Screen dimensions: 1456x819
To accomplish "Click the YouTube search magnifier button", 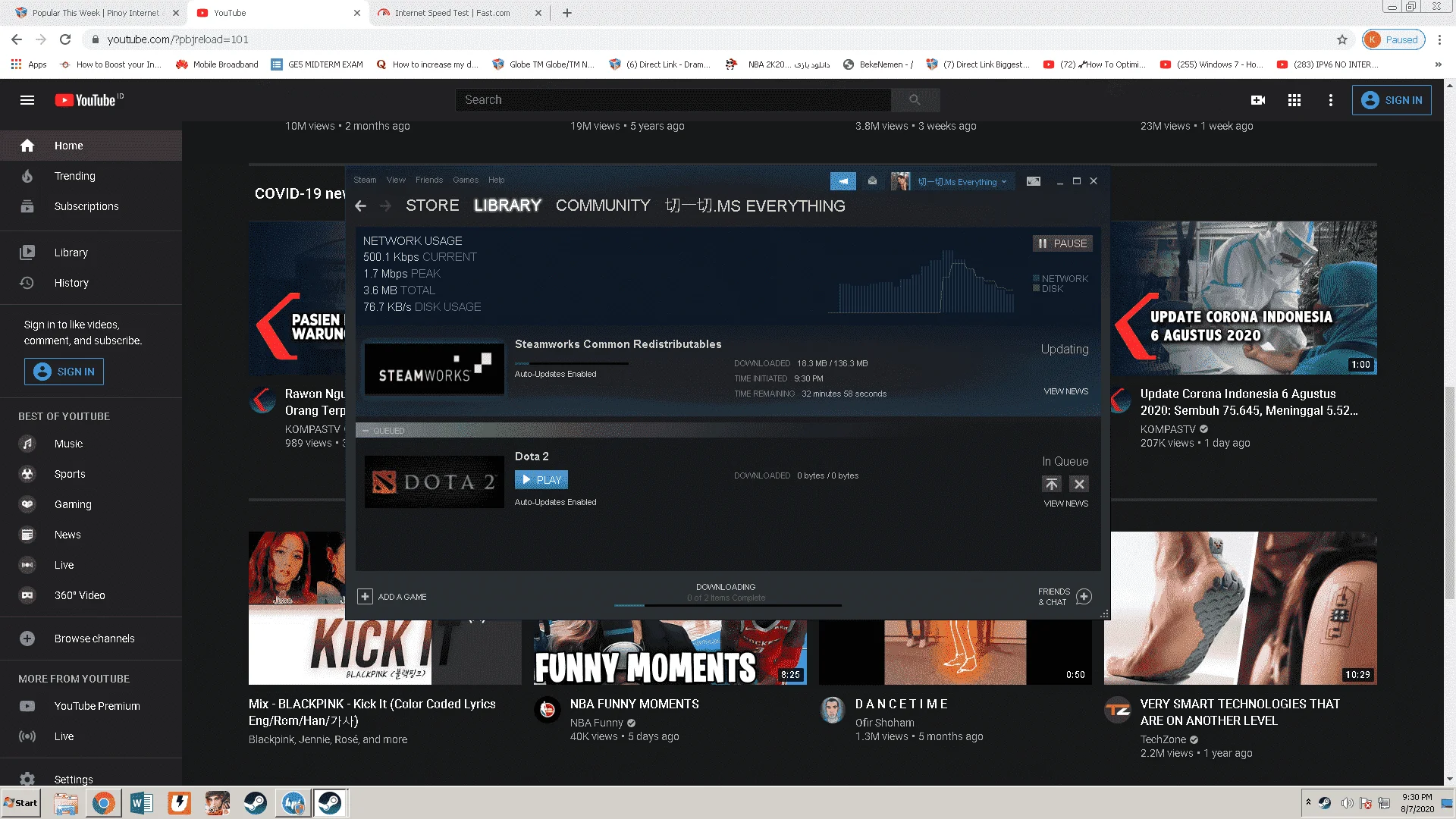I will click(915, 100).
